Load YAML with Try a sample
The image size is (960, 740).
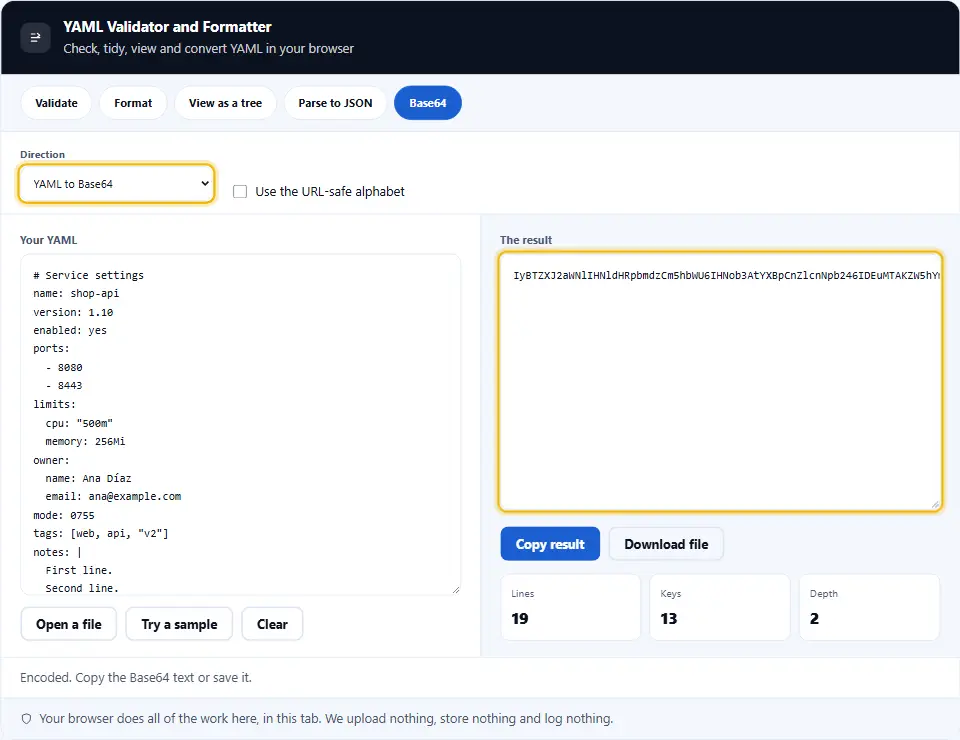click(x=179, y=624)
